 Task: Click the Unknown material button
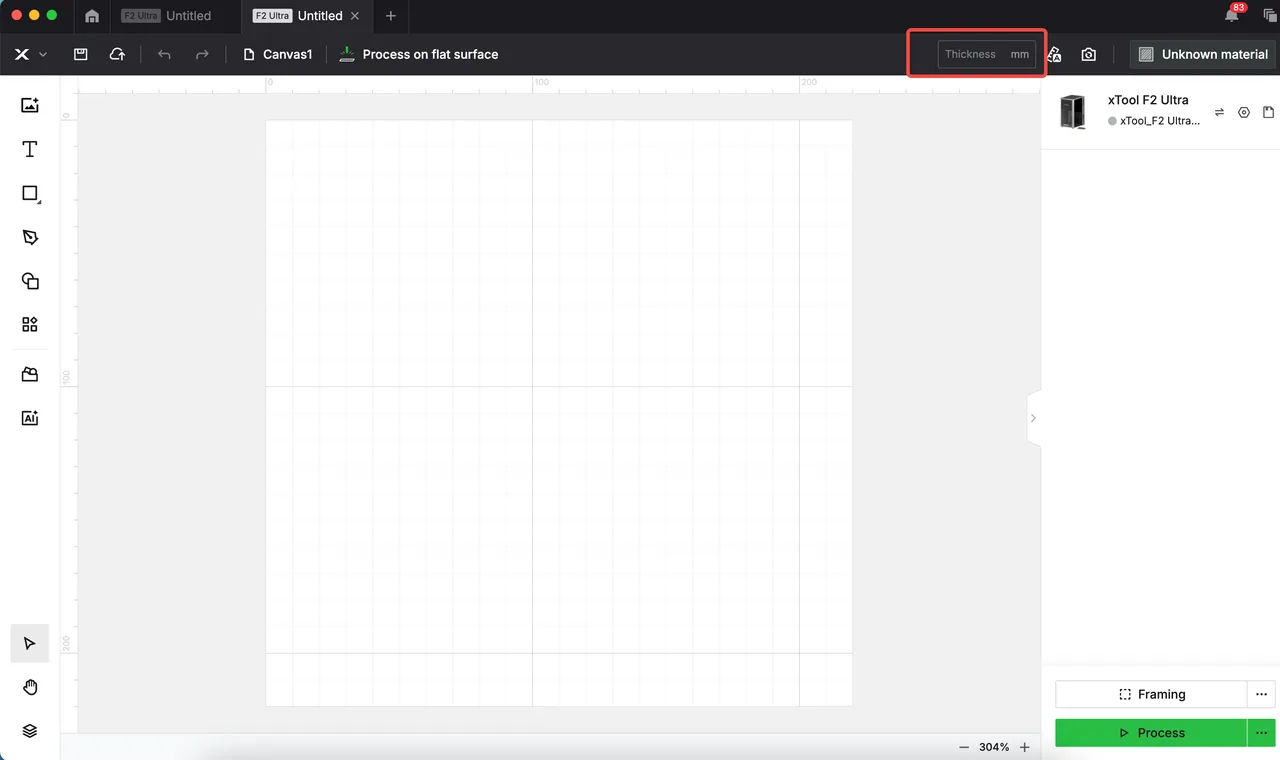click(1204, 54)
